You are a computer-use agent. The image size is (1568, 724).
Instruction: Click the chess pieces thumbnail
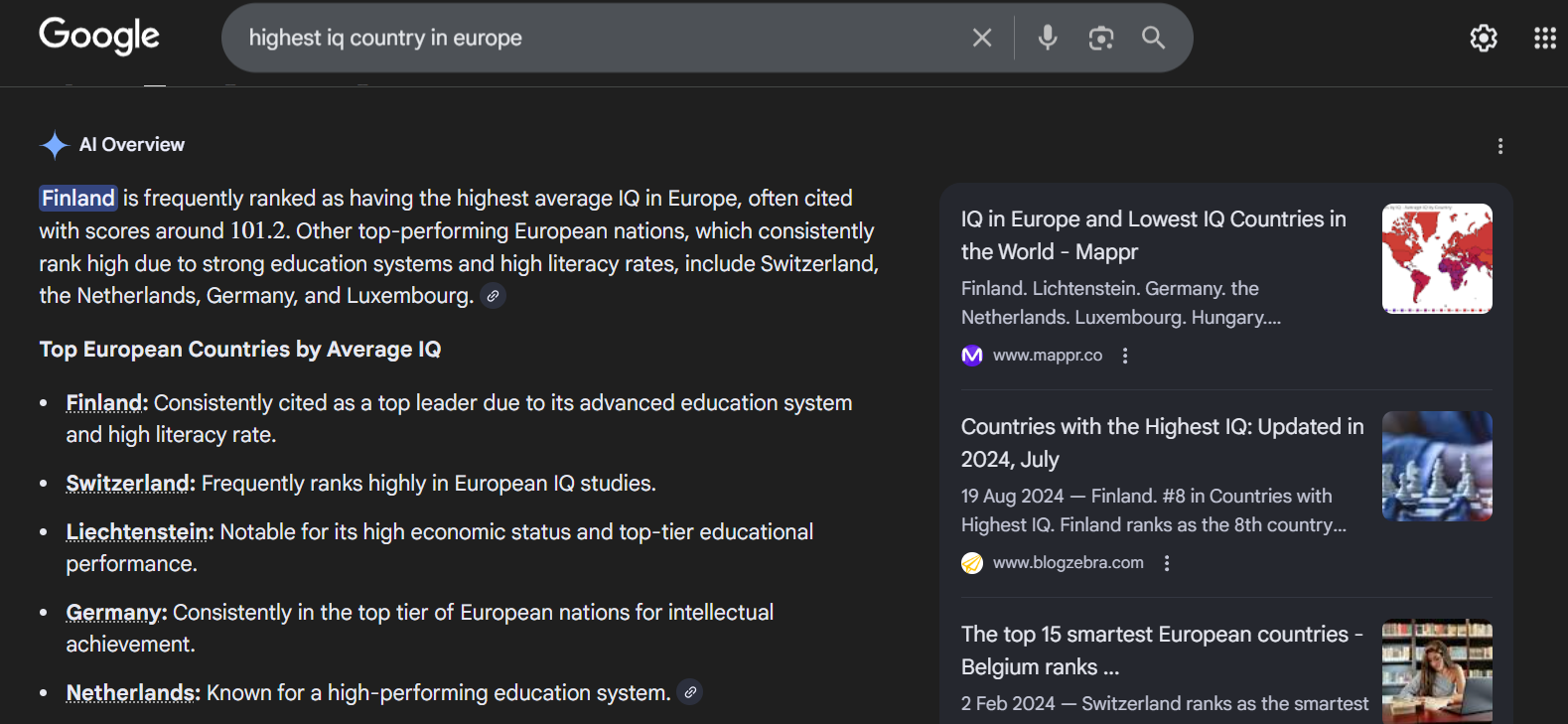[1436, 466]
